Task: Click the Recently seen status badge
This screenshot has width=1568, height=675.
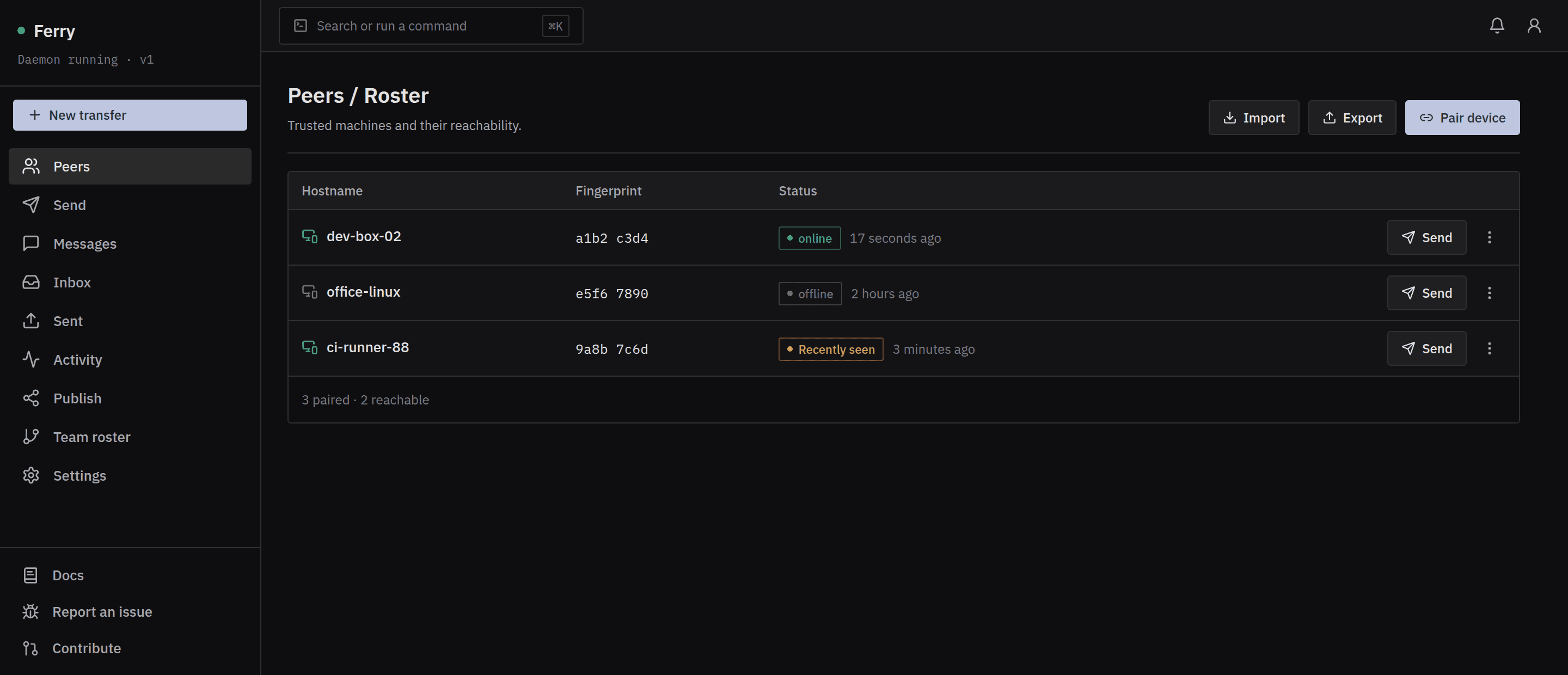Action: [x=830, y=349]
